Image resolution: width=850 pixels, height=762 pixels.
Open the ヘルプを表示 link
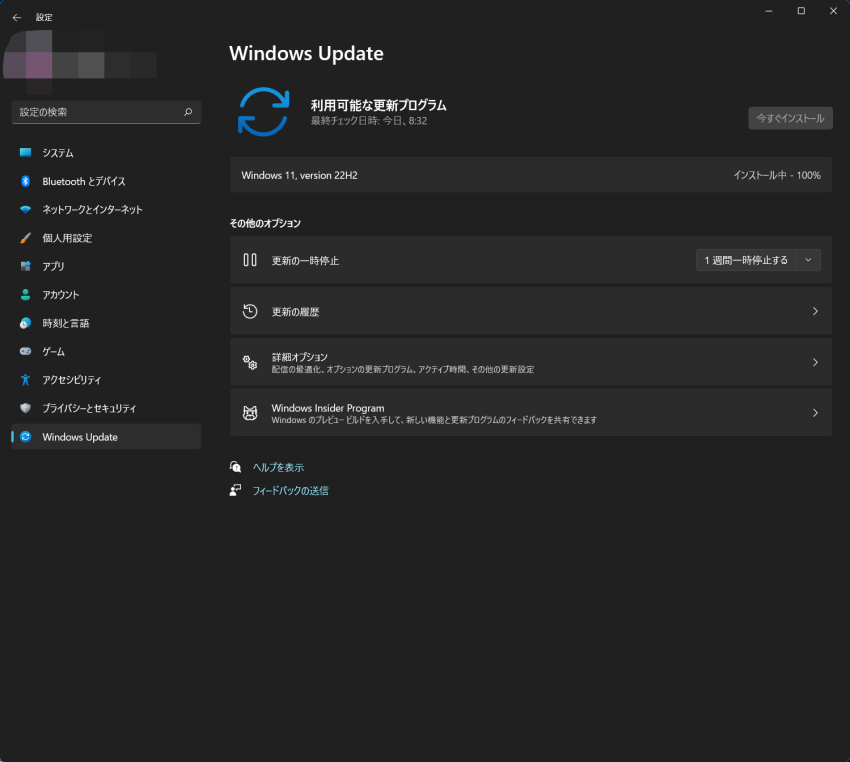pyautogui.click(x=278, y=467)
